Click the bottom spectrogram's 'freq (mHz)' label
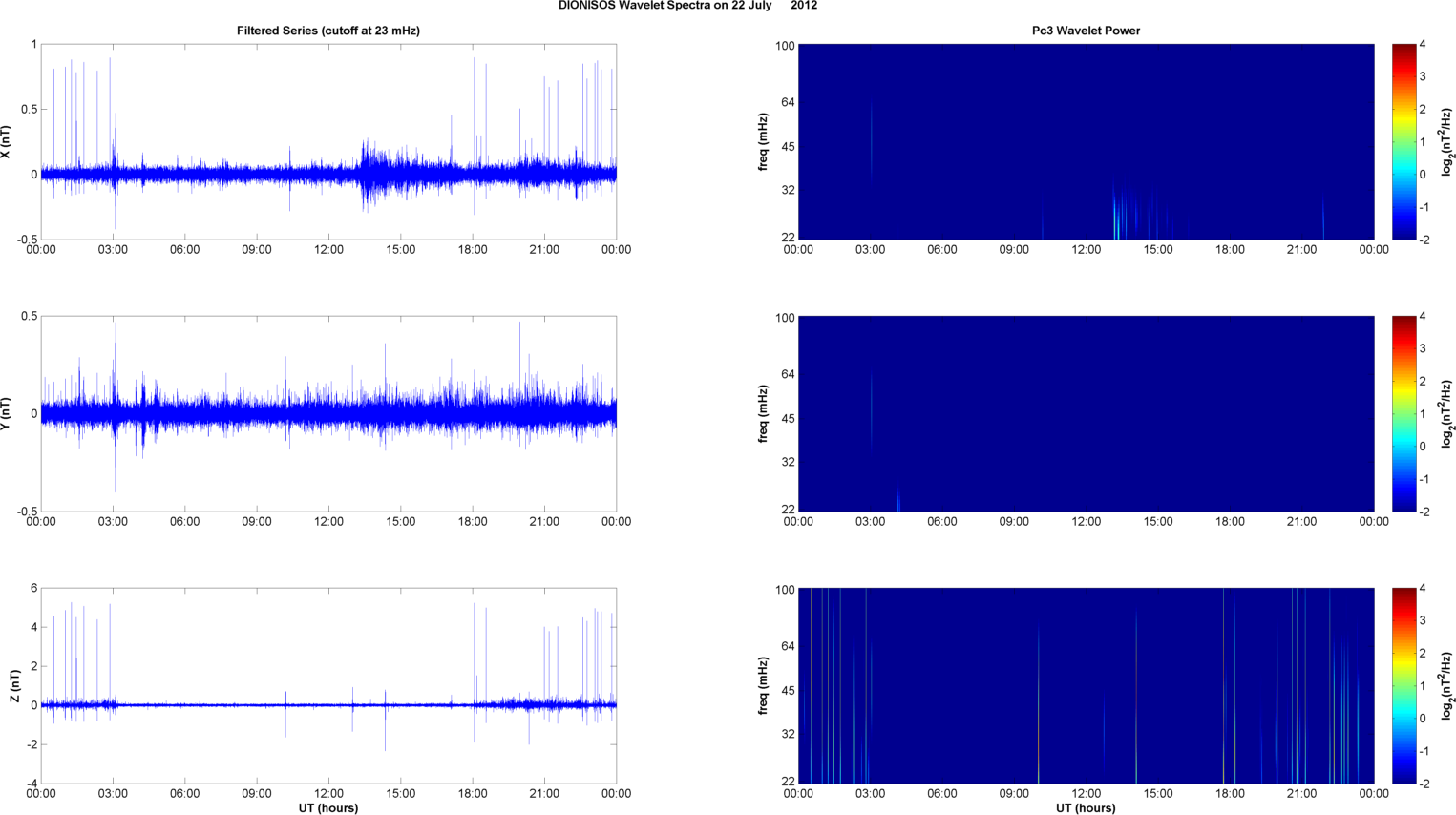 tap(764, 686)
